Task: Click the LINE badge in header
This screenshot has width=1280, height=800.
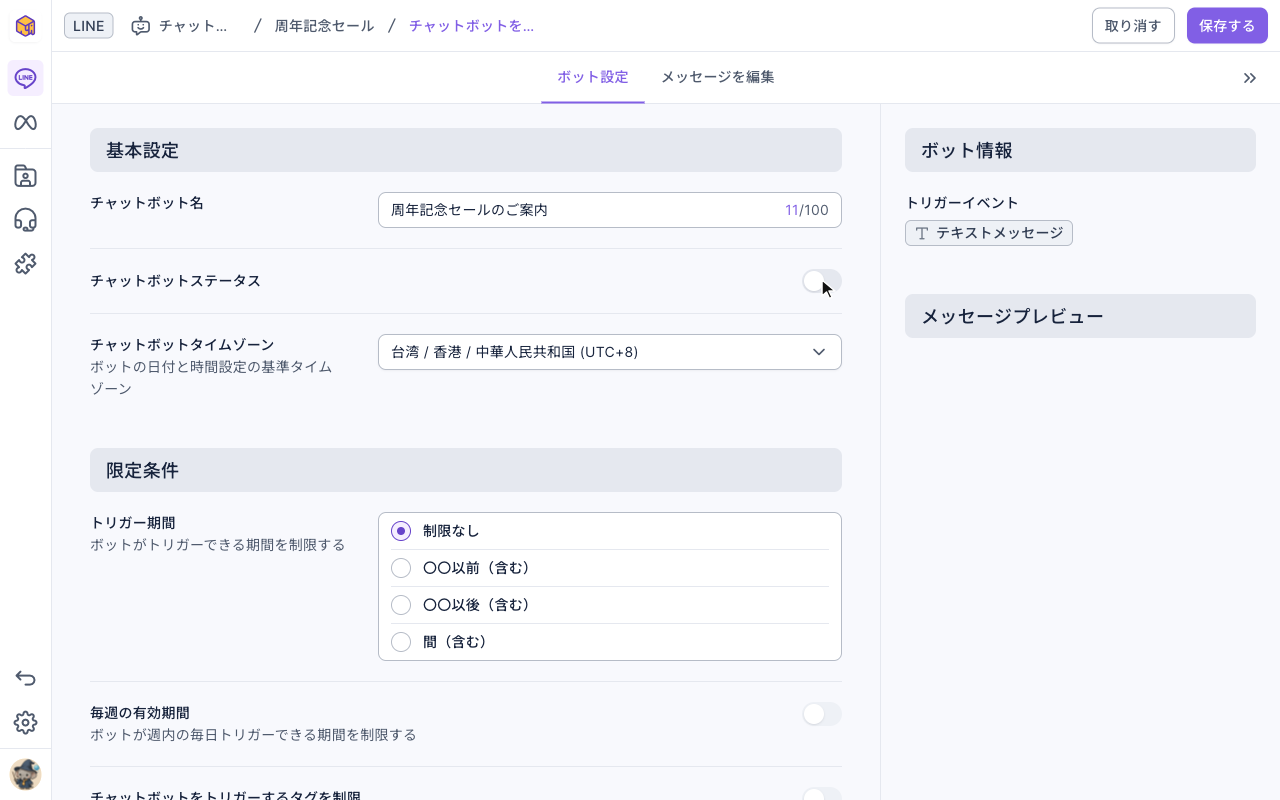Action: pyautogui.click(x=89, y=26)
